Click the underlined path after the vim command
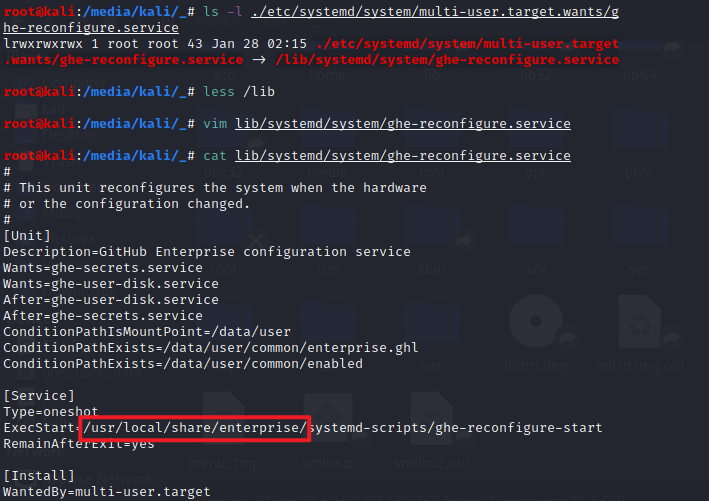Screen dimensions: 709x501 [x=402, y=124]
